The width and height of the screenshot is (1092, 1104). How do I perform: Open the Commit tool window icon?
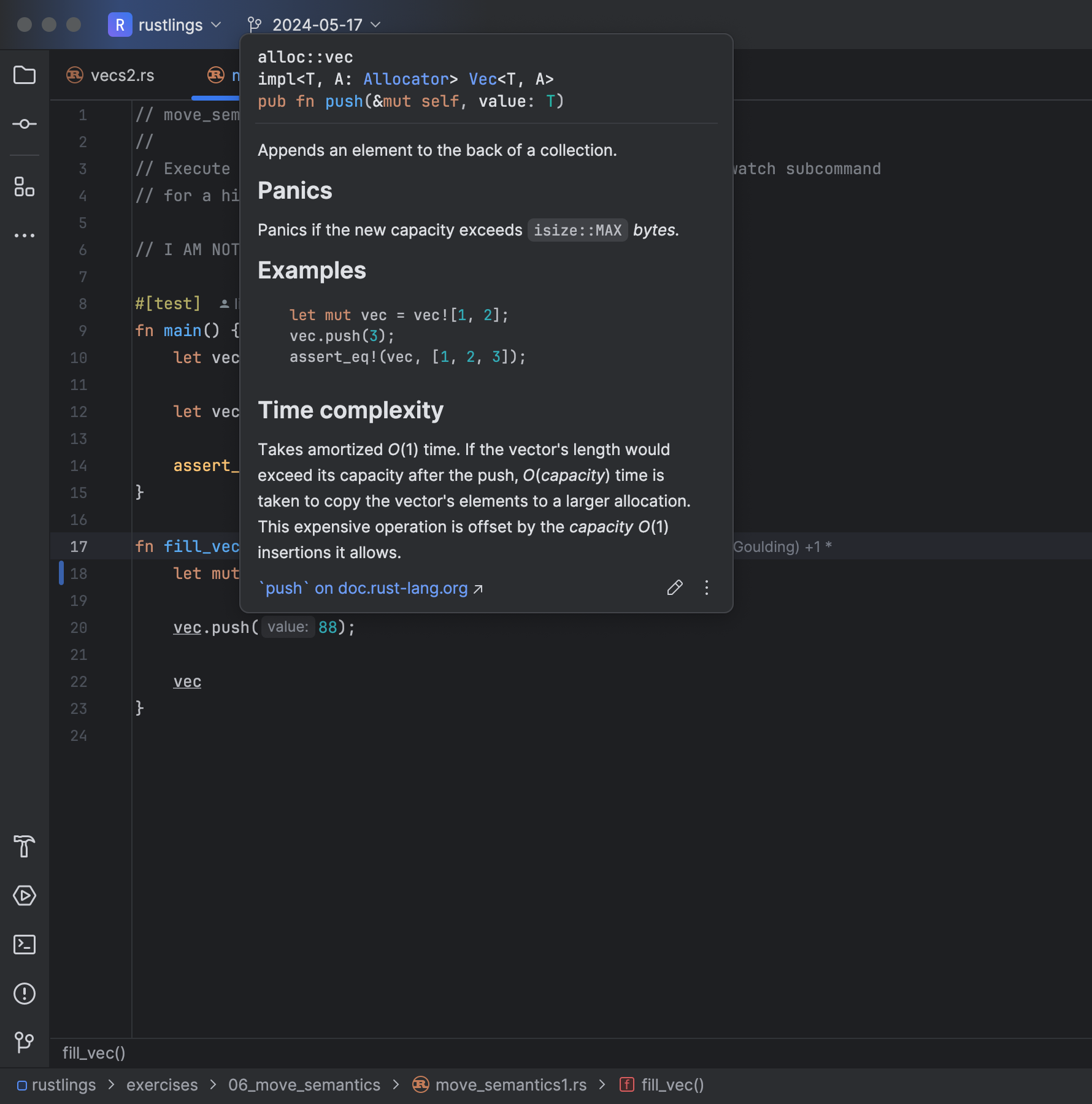pyautogui.click(x=25, y=124)
